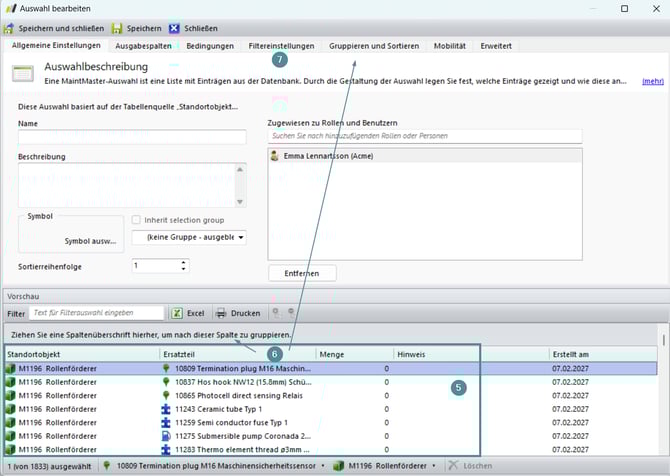Select the Mobilität tab

tap(450, 46)
